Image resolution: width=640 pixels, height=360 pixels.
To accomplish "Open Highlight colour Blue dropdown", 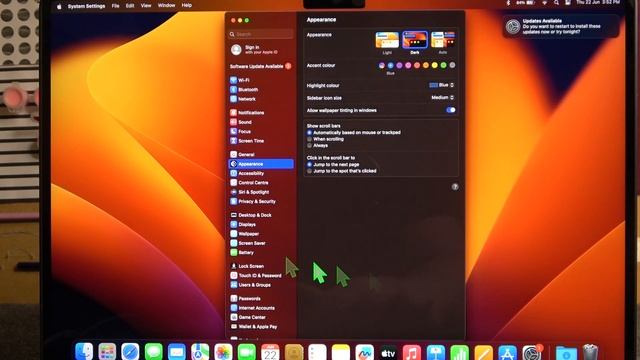I will pos(442,85).
